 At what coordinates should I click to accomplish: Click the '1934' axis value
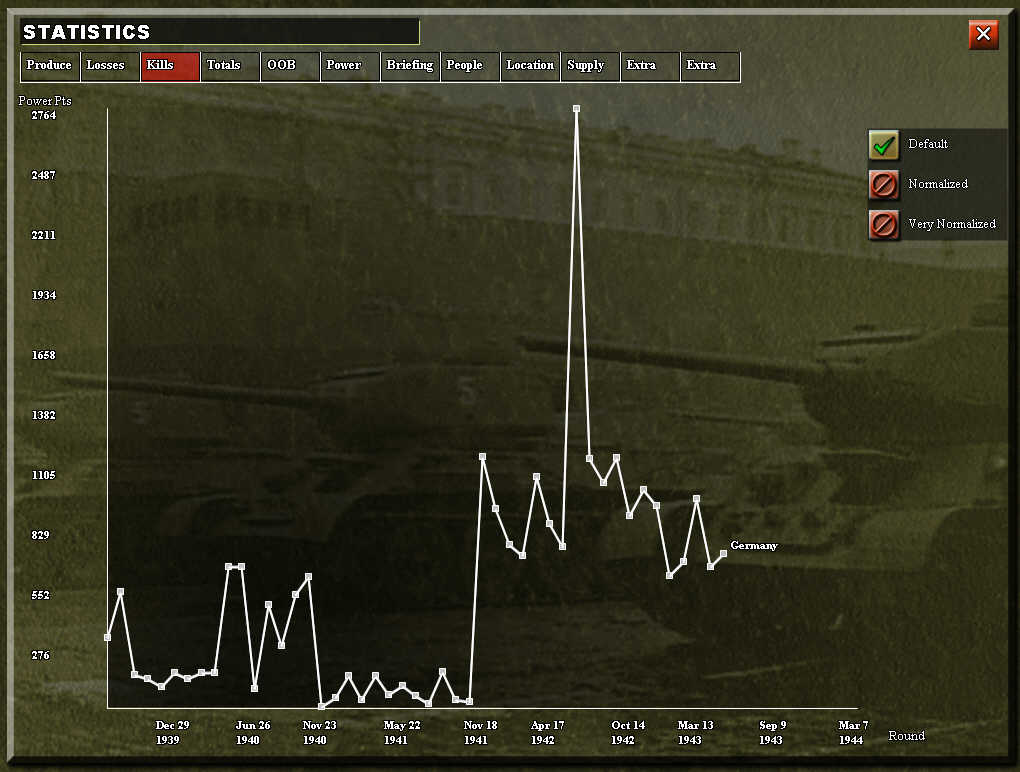(44, 295)
